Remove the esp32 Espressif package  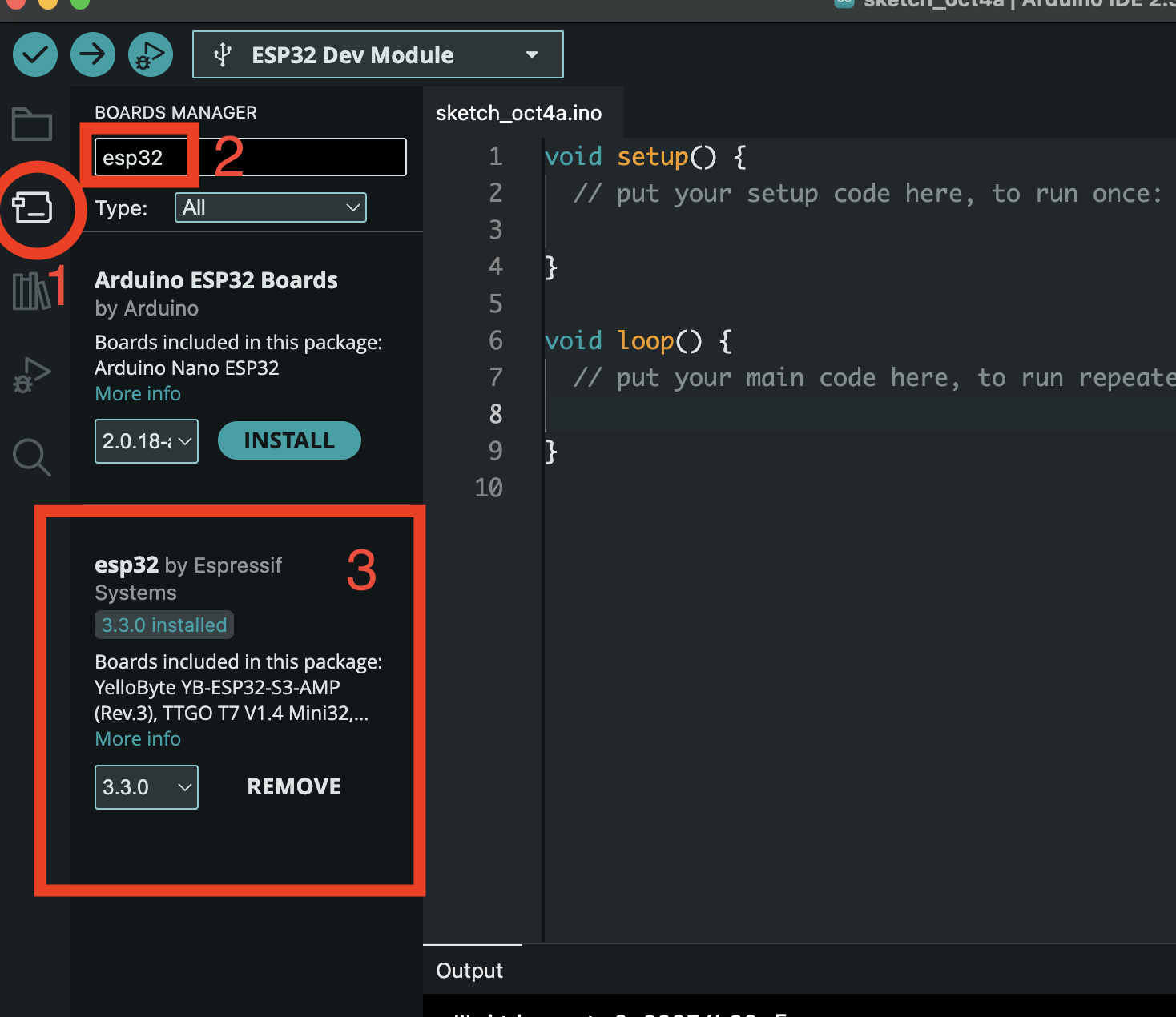293,787
